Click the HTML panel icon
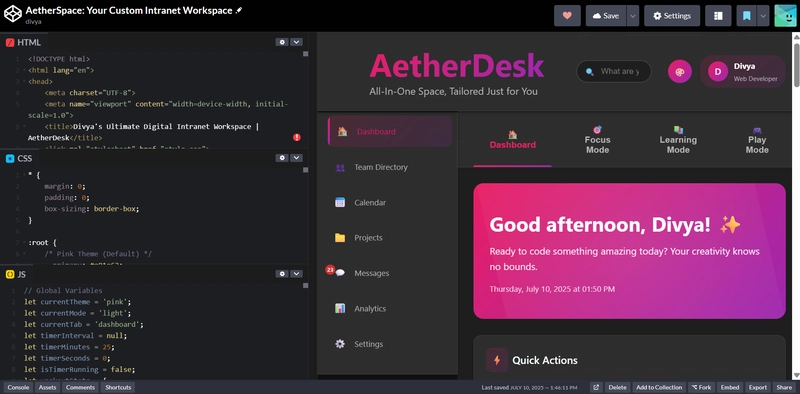 coord(10,42)
